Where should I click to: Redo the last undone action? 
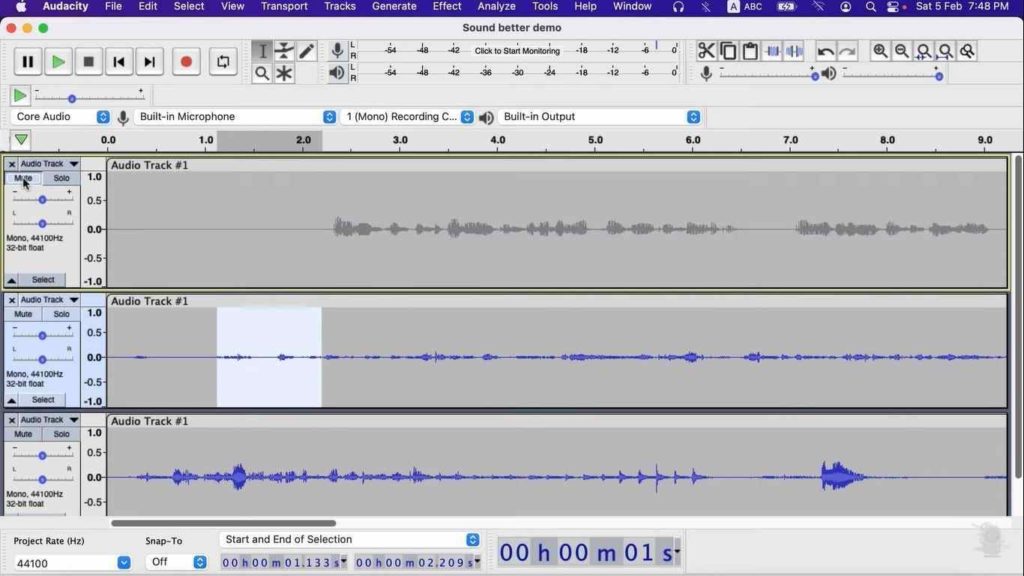click(848, 51)
